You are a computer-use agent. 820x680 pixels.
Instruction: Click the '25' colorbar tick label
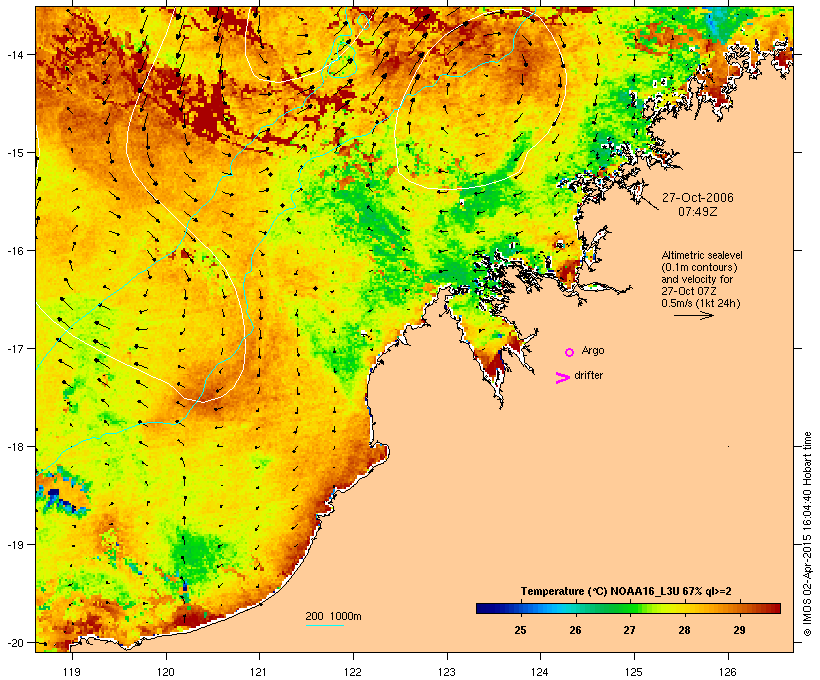pyautogui.click(x=520, y=630)
